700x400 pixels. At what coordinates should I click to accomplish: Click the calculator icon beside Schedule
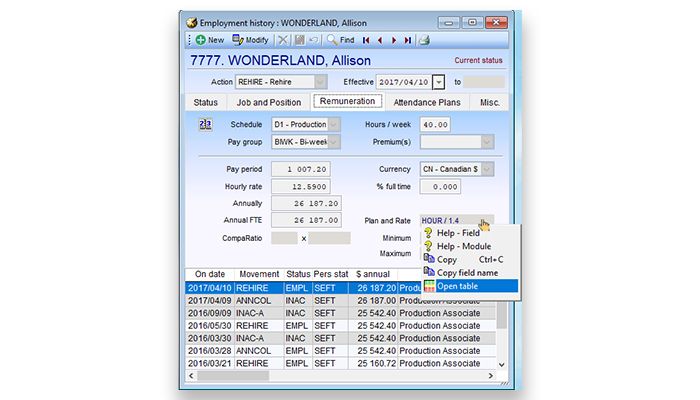click(x=205, y=124)
